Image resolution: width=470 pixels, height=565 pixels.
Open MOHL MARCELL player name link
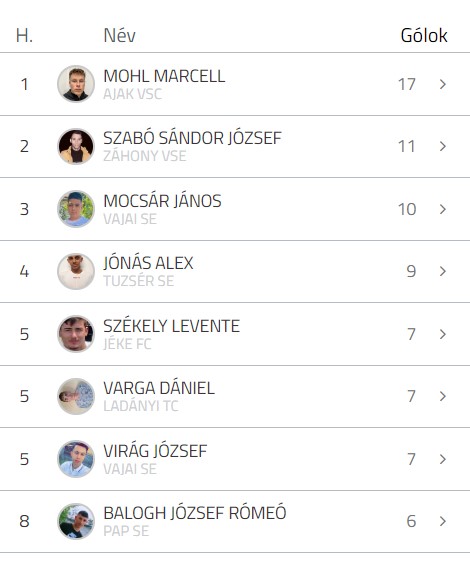click(x=164, y=76)
